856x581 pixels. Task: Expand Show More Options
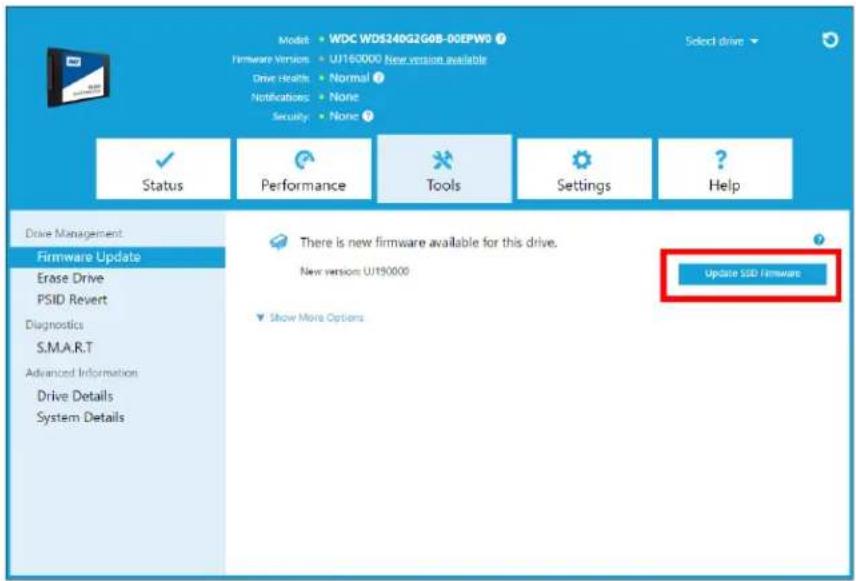pyautogui.click(x=310, y=317)
